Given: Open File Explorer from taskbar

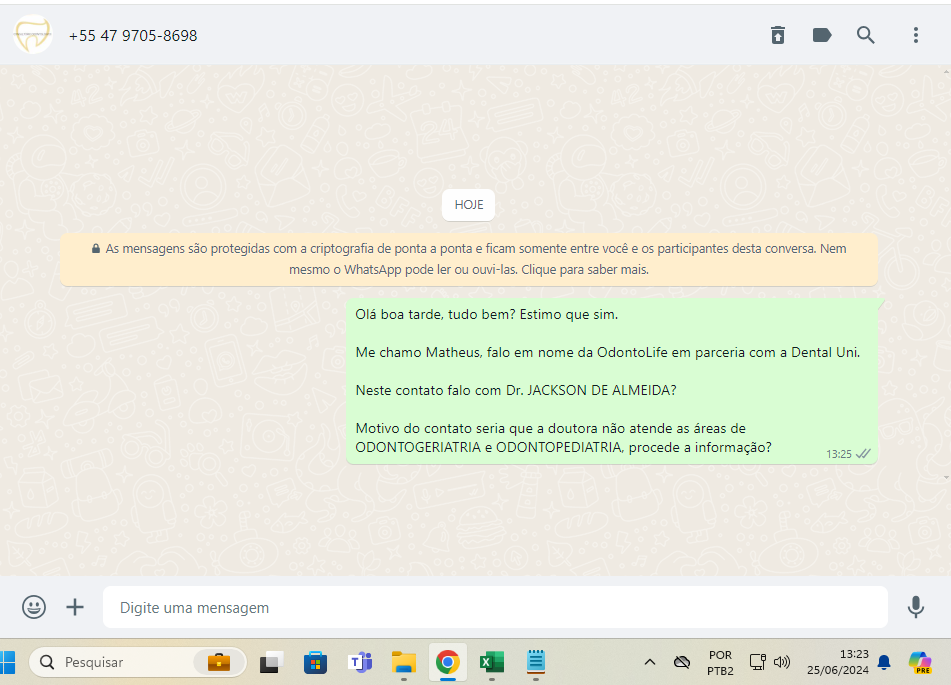Looking at the screenshot, I should pyautogui.click(x=404, y=662).
